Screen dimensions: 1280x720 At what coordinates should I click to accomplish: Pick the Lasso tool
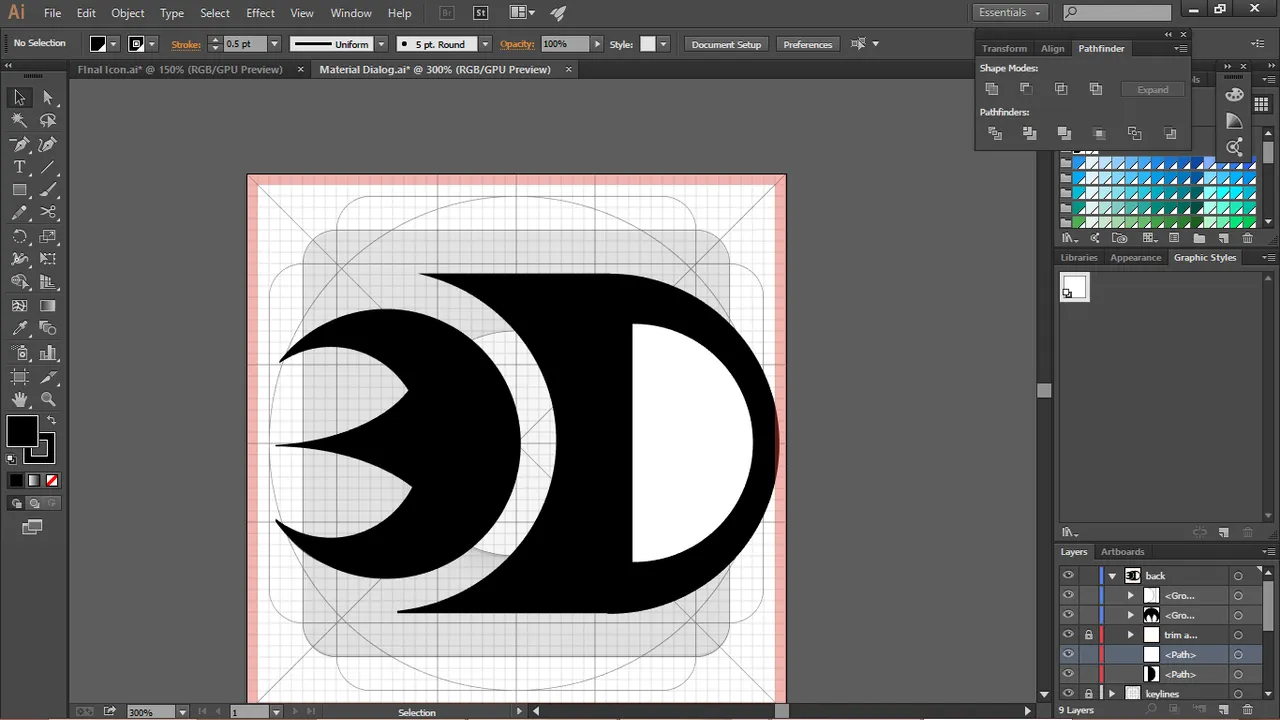[x=48, y=120]
